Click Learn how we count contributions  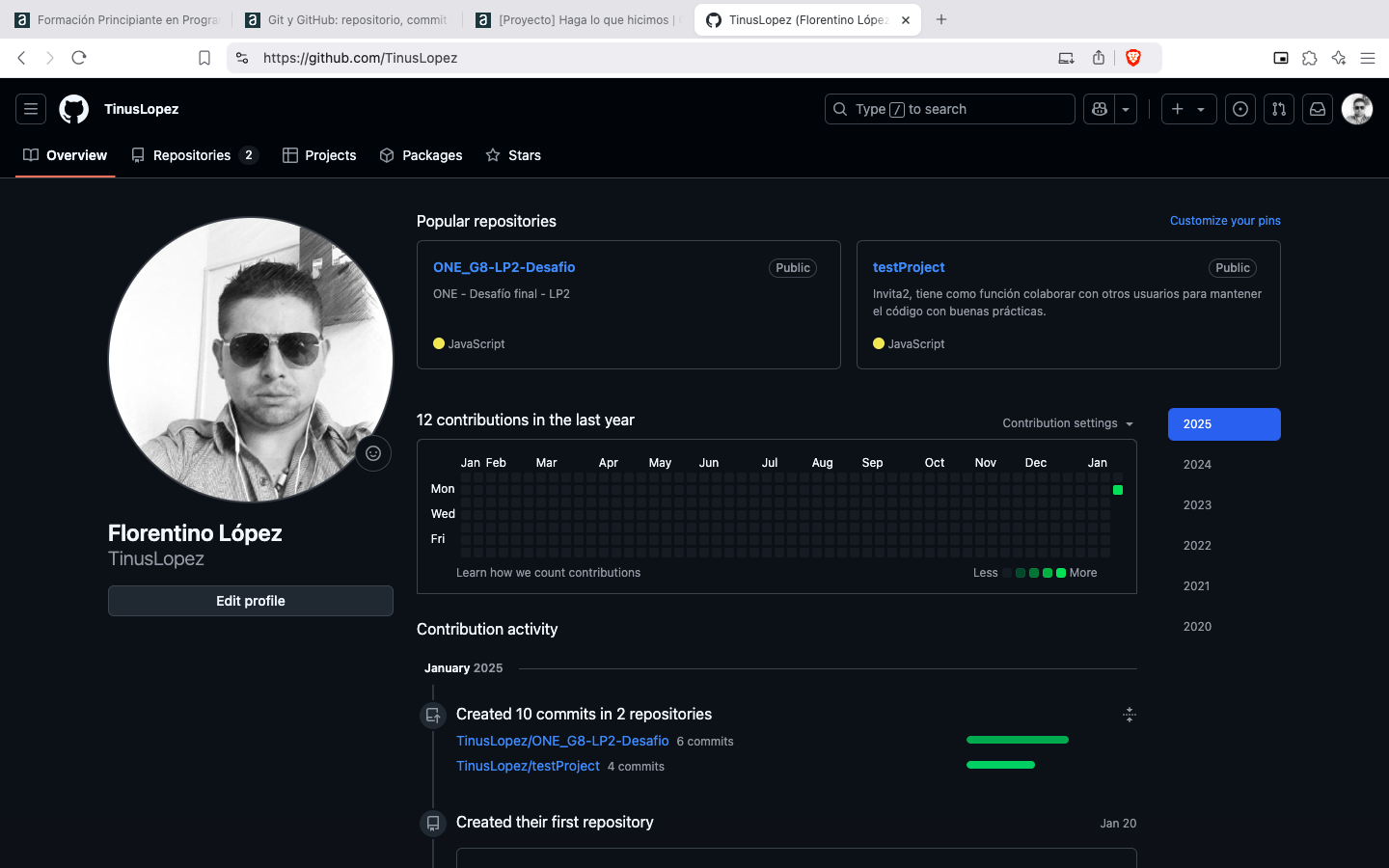pos(548,573)
